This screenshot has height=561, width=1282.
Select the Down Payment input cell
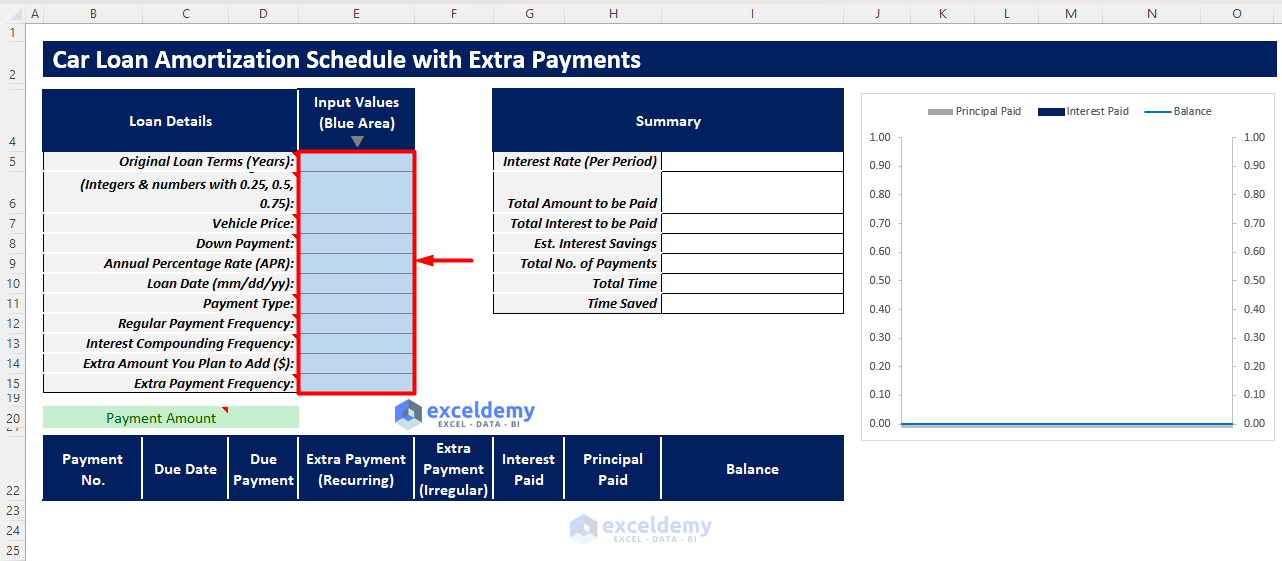pyautogui.click(x=356, y=243)
